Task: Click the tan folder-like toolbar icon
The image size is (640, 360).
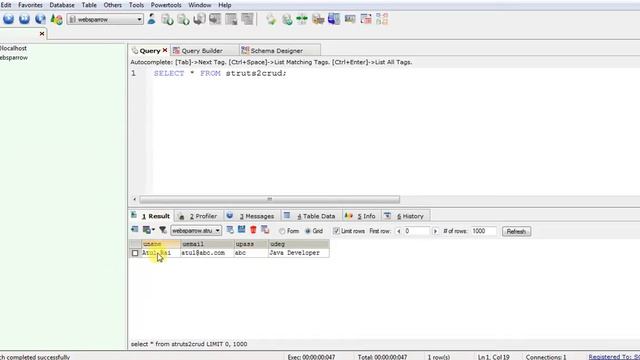Action: (x=318, y=19)
